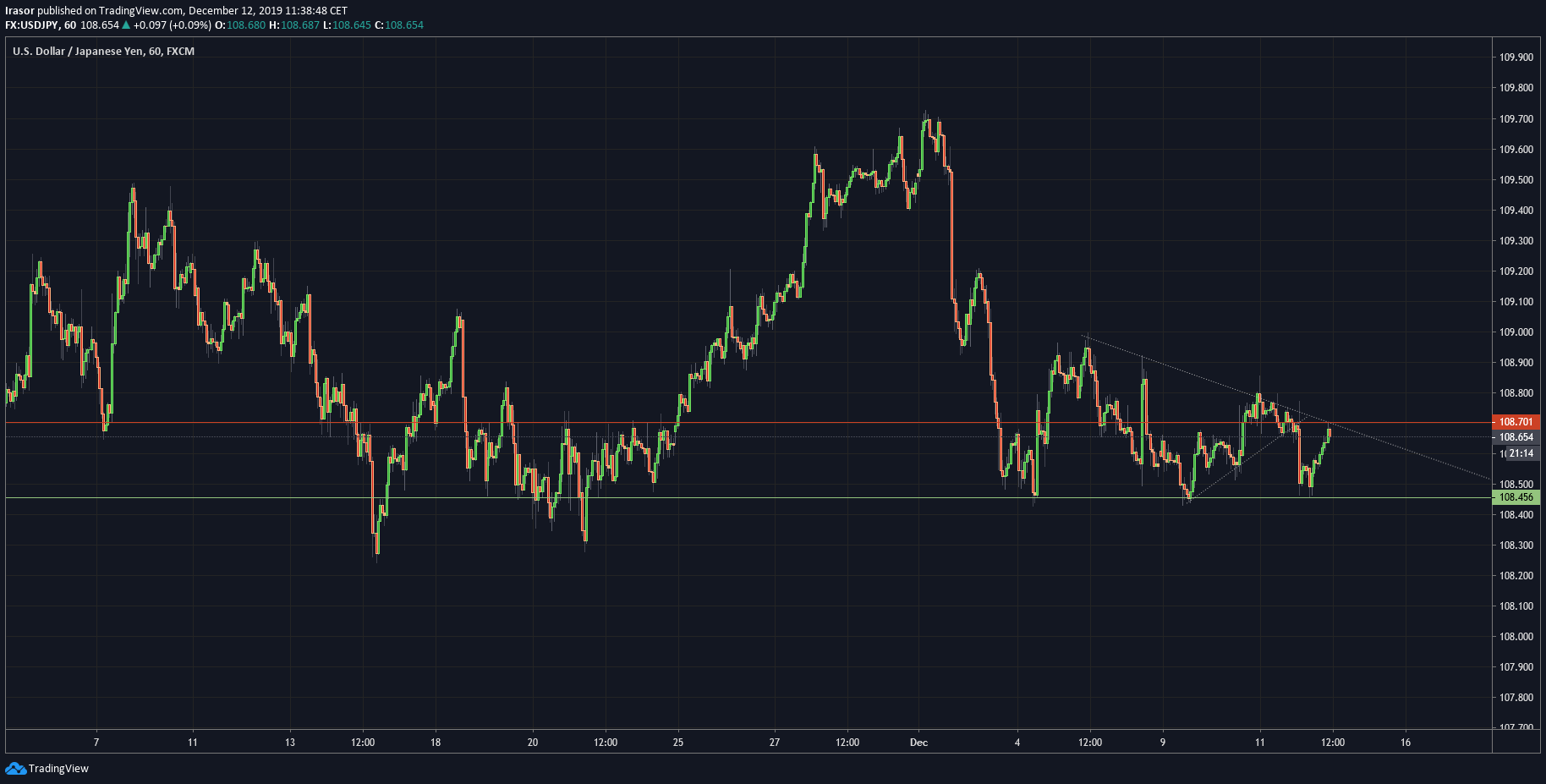Click the 21:14 bar countdown label
This screenshot has height=784, width=1546.
tap(1521, 453)
